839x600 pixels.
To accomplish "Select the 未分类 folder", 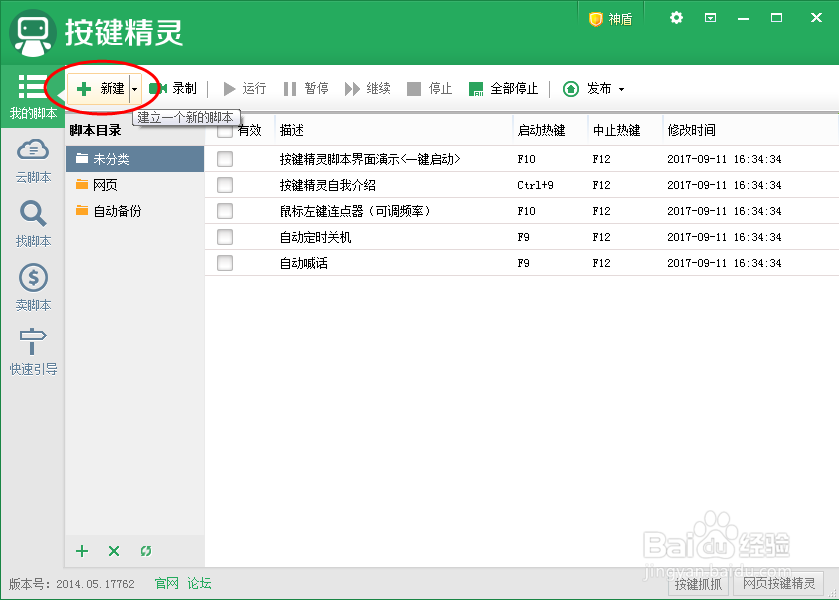I will [x=135, y=159].
